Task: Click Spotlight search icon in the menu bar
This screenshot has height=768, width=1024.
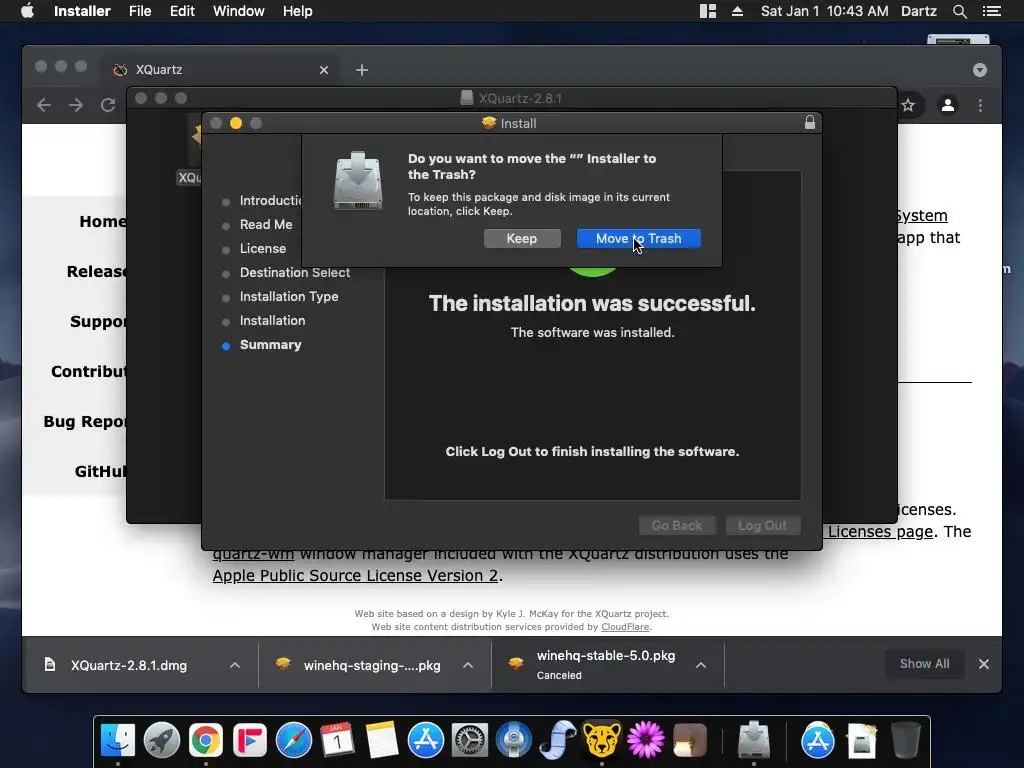Action: 959,11
